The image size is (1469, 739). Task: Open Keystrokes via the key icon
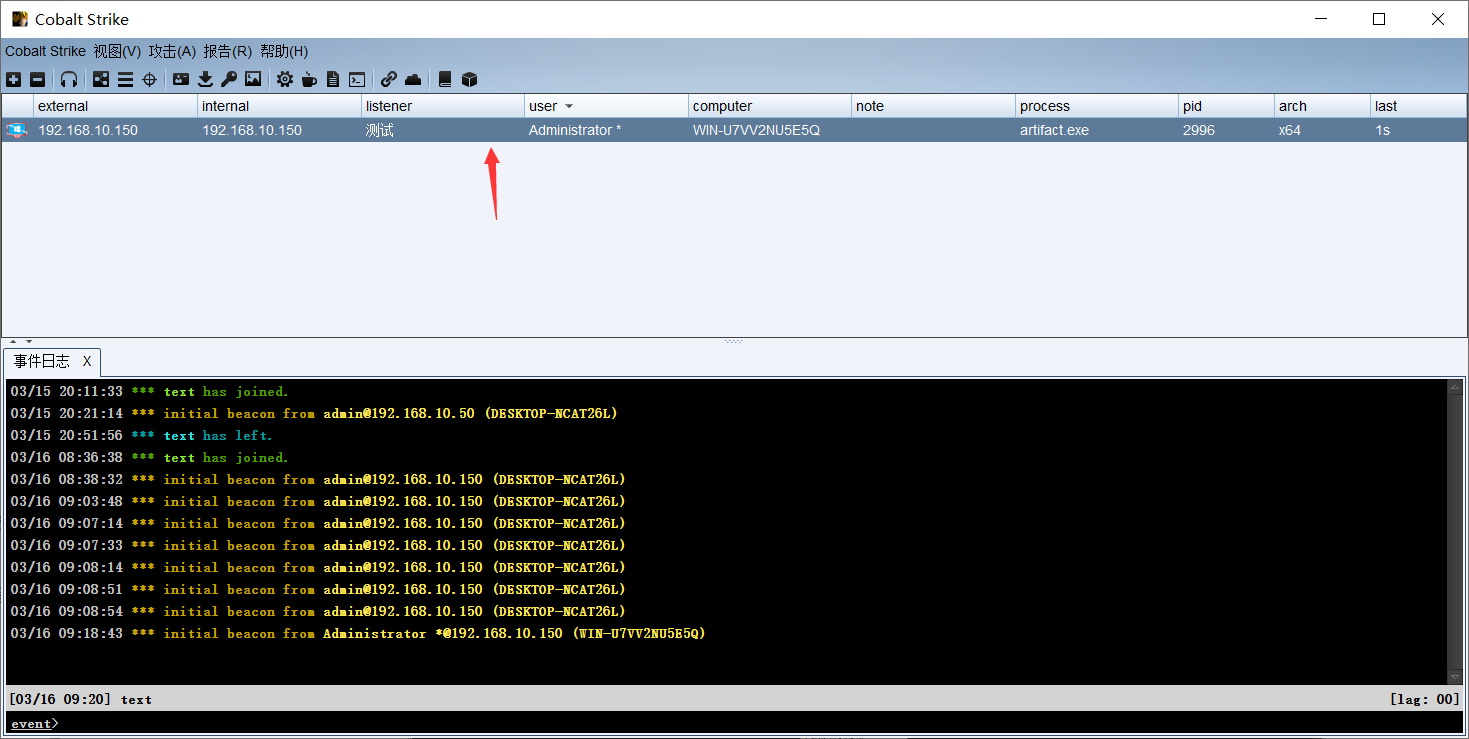point(229,79)
